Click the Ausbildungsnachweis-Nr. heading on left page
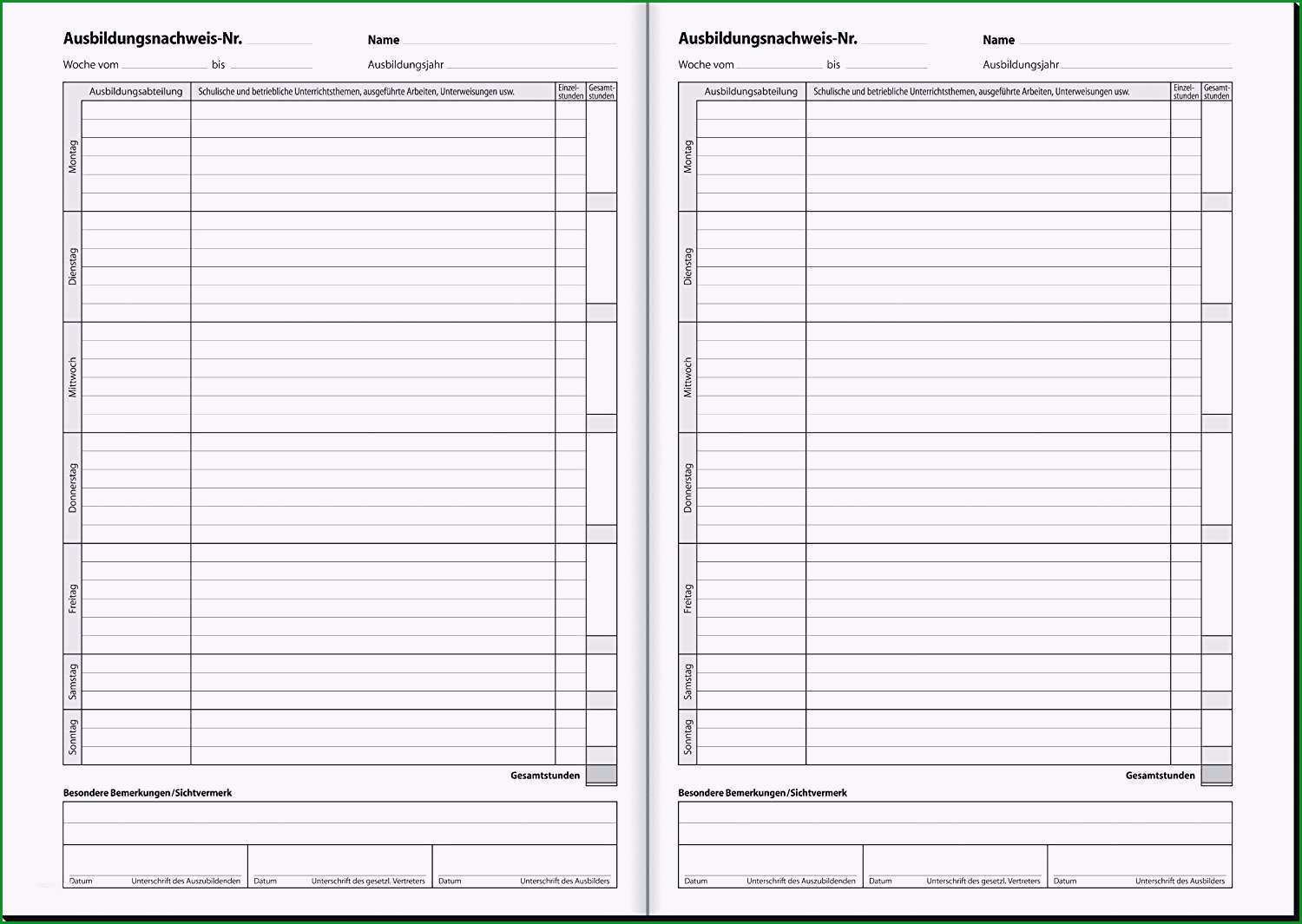 point(152,38)
